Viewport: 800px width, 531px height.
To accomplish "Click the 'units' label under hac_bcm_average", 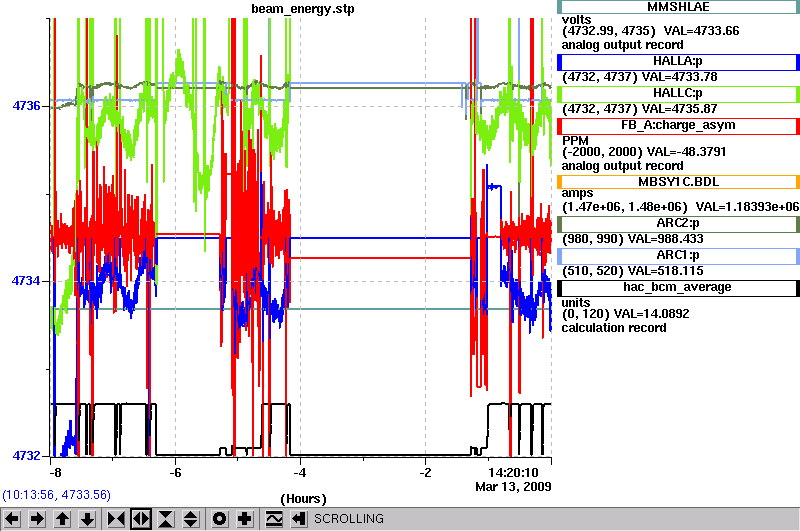I will point(576,303).
